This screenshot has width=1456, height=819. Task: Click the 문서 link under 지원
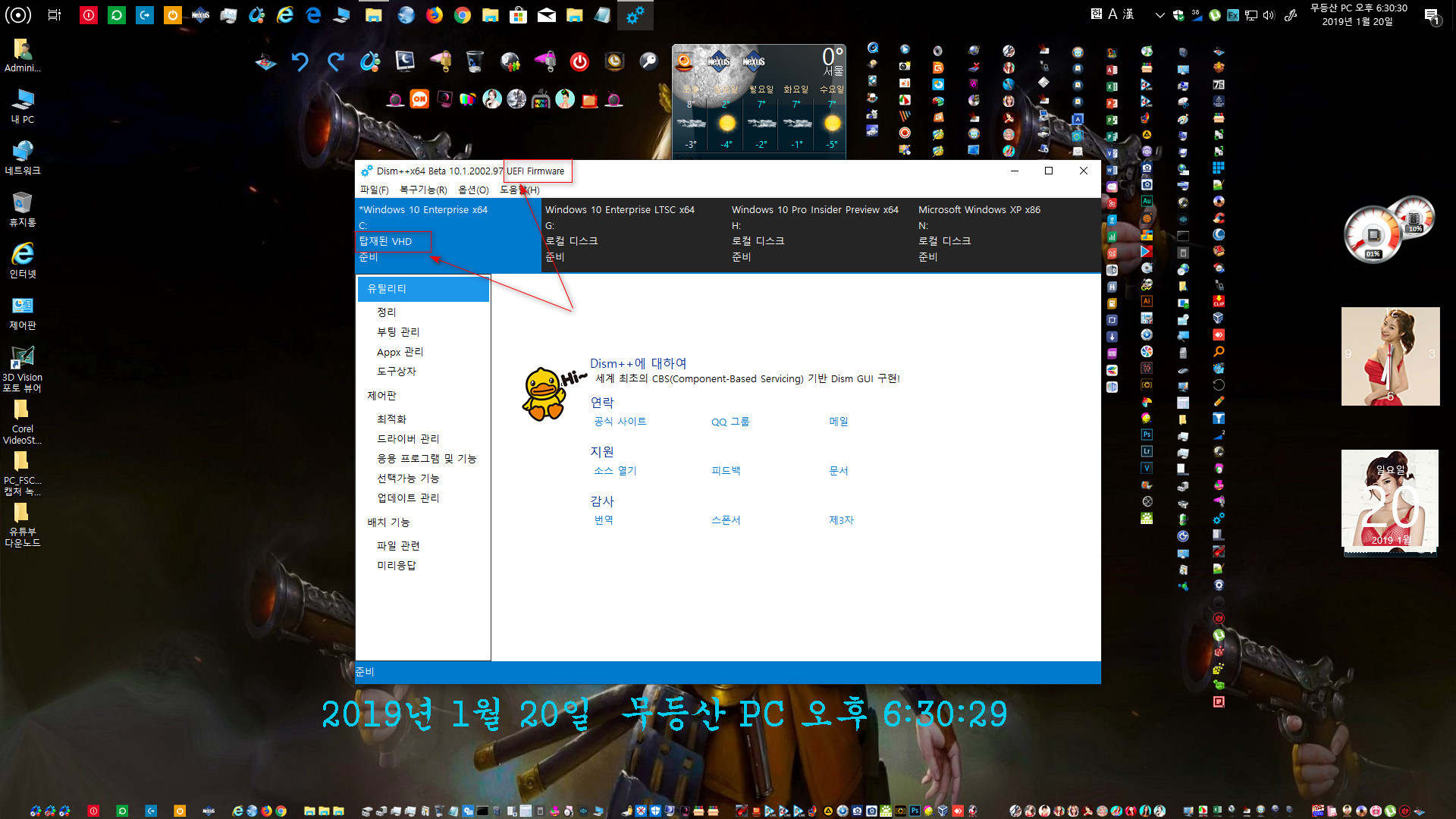(x=839, y=471)
